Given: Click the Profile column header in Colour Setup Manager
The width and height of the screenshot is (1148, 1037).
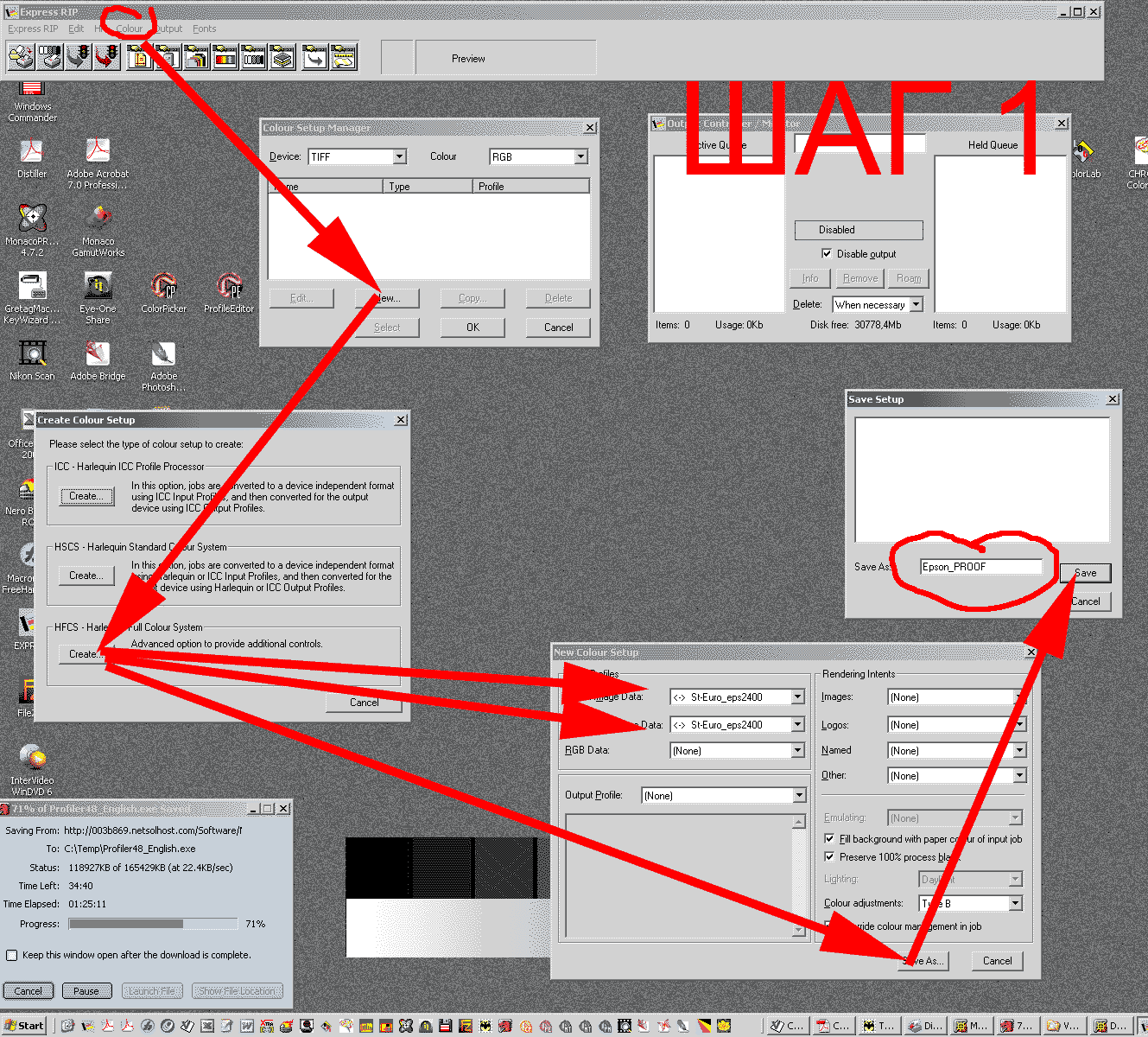Looking at the screenshot, I should tap(531, 186).
